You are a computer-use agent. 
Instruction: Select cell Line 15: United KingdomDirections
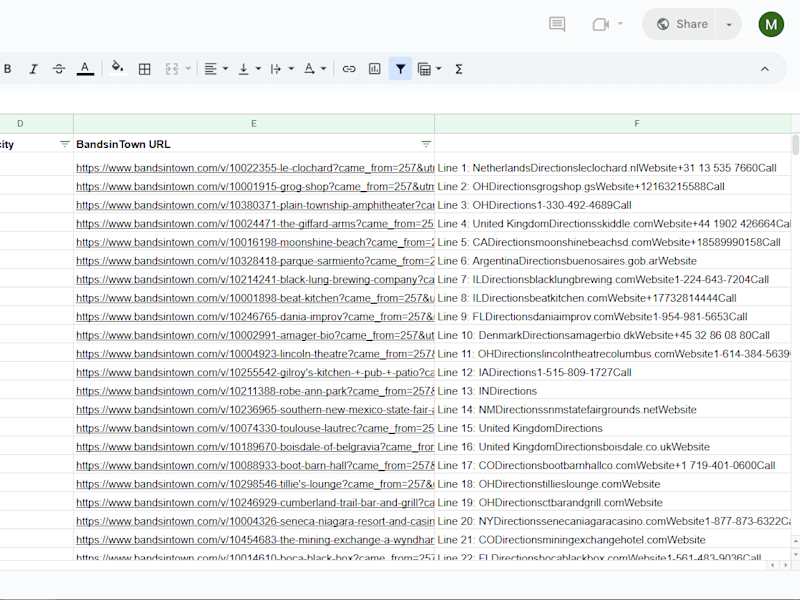(613, 428)
